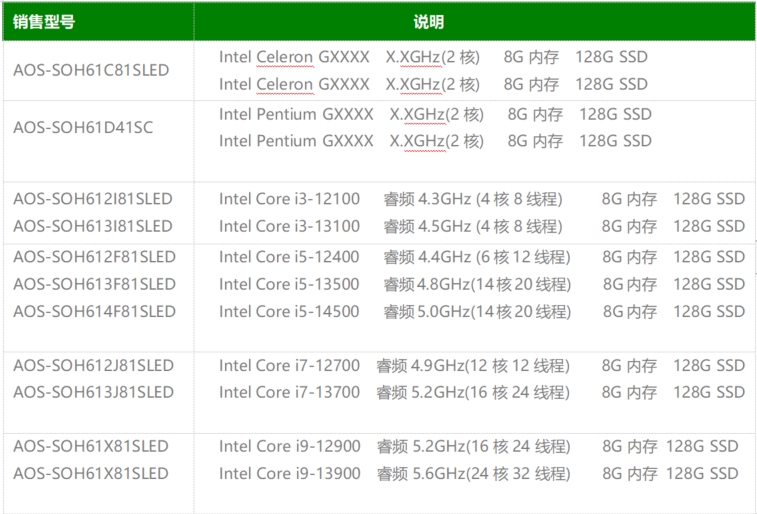The image size is (757, 514).
Task: Click the Intel Core i9-12900 description
Action: coord(289,446)
